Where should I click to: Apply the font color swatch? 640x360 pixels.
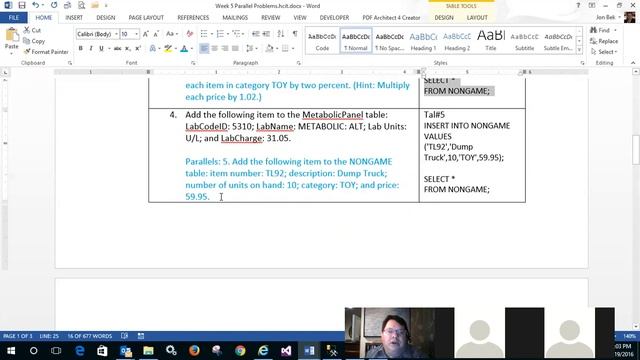click(x=184, y=49)
